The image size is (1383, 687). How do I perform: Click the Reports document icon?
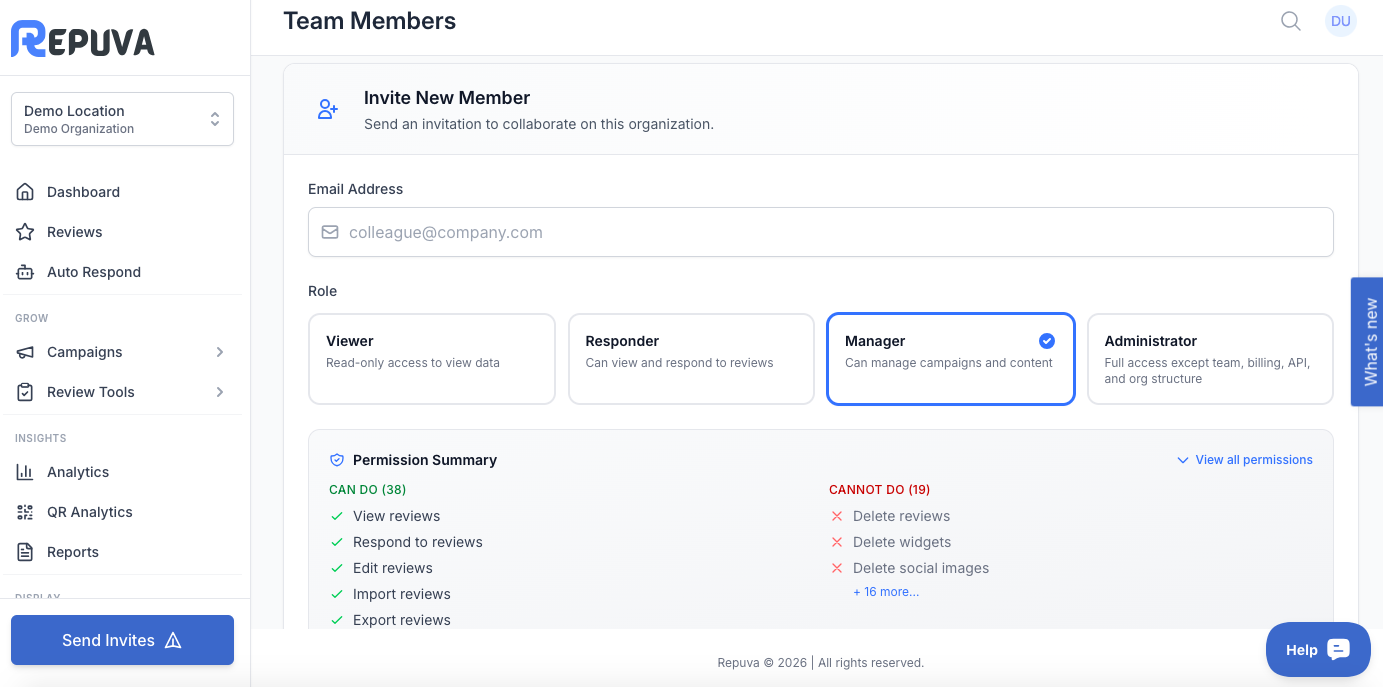(25, 552)
